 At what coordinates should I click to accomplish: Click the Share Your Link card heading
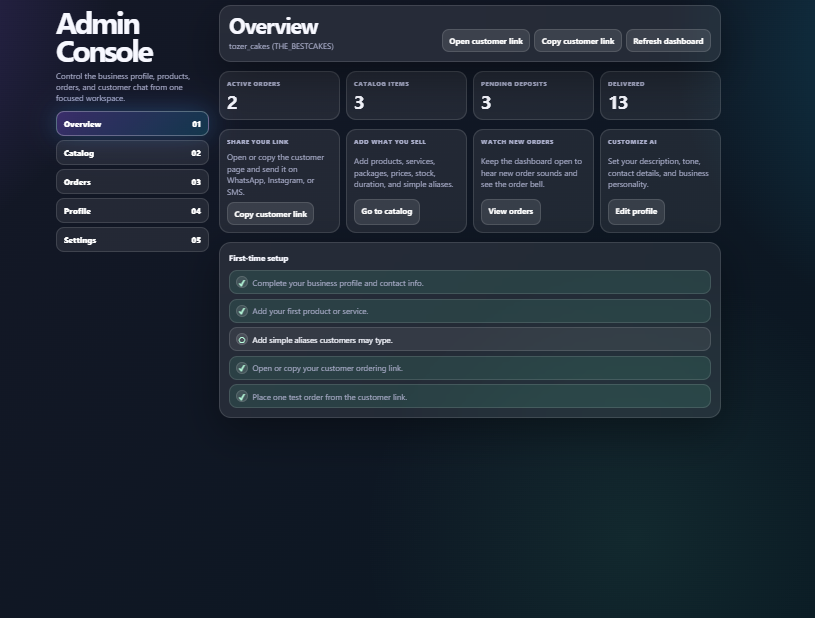coord(257,142)
